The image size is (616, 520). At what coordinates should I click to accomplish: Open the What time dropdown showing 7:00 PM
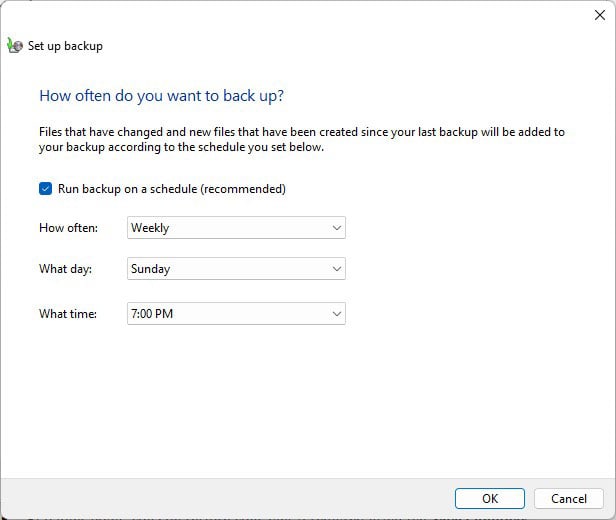(236, 313)
